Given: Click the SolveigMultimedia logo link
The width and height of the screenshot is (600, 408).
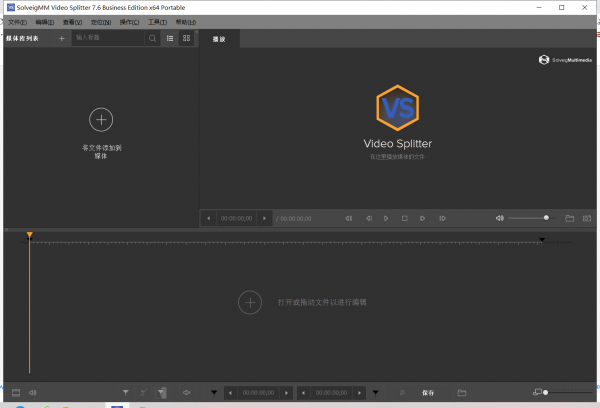Looking at the screenshot, I should (565, 60).
